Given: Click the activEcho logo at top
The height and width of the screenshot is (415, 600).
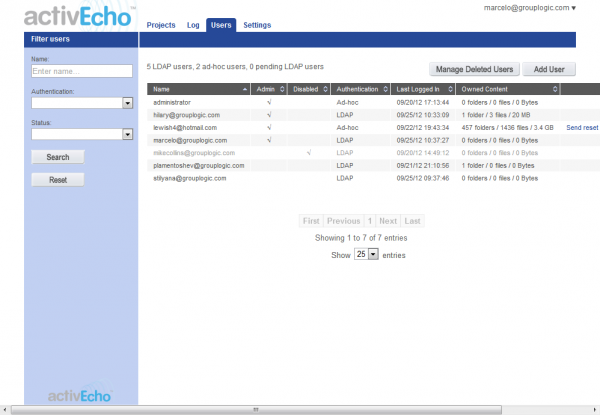Looking at the screenshot, I should pos(78,17).
